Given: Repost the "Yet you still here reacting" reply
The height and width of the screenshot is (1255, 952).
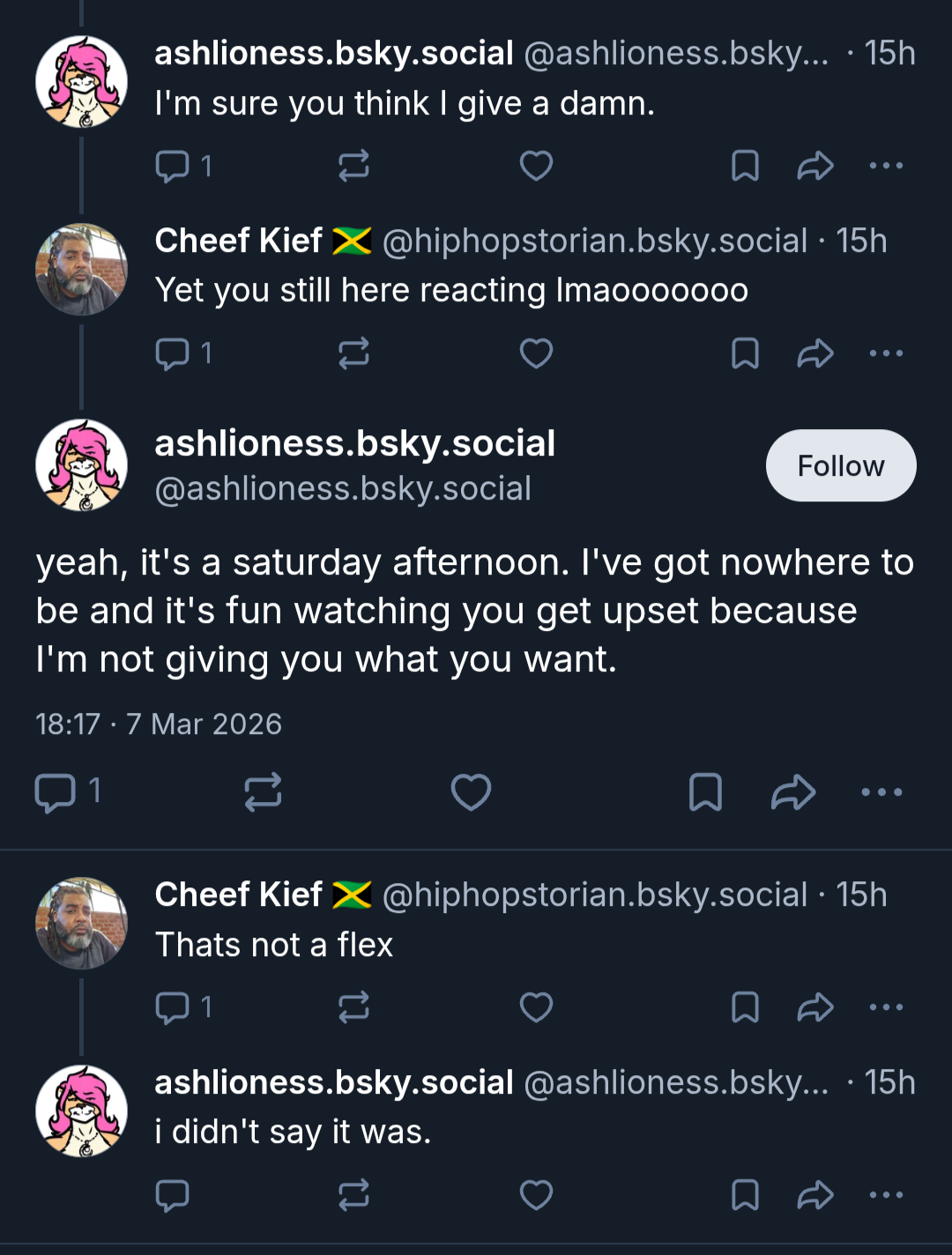Looking at the screenshot, I should [353, 353].
